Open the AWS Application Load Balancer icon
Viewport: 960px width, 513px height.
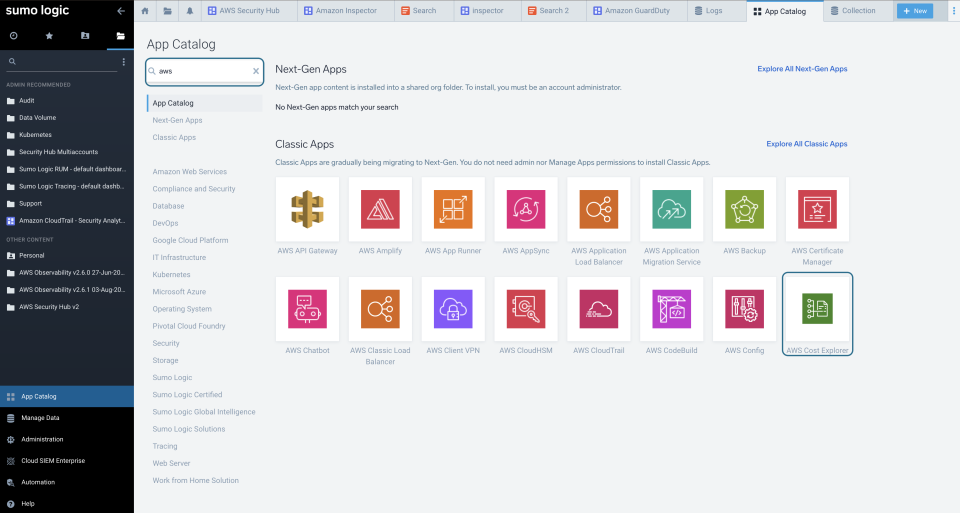coord(599,209)
